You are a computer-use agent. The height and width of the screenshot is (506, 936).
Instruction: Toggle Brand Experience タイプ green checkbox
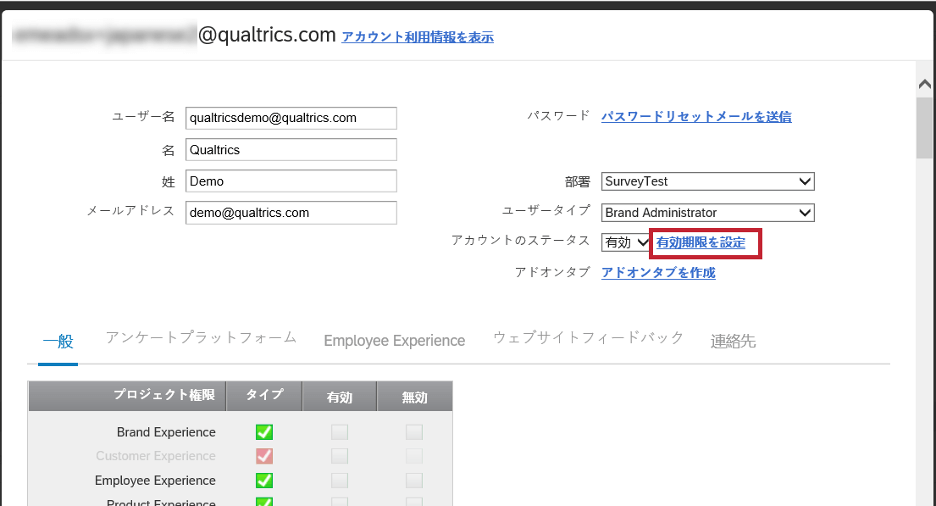click(x=264, y=432)
